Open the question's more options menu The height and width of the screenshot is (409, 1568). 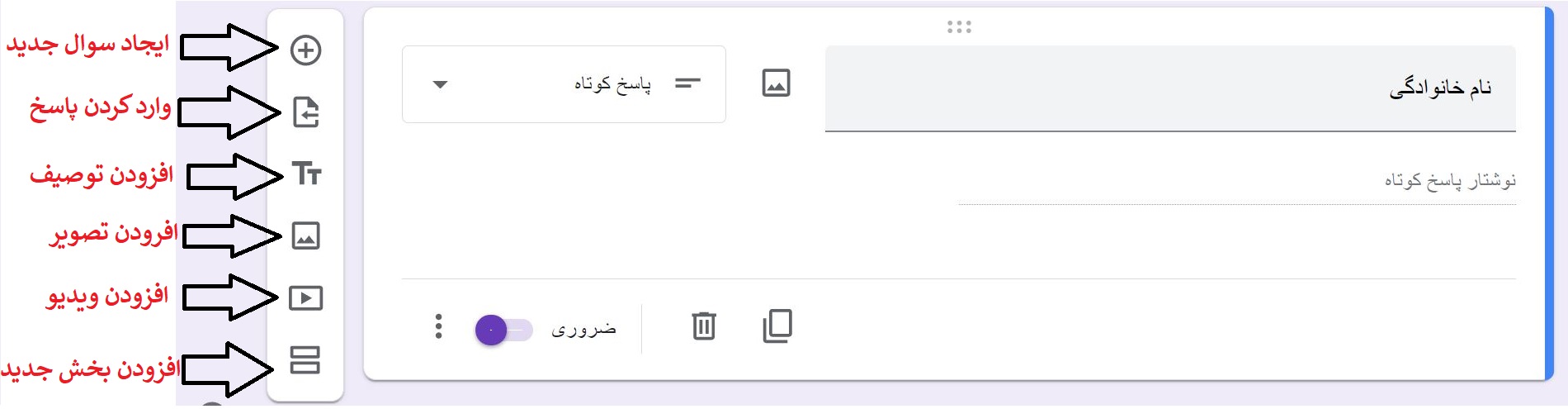pyautogui.click(x=438, y=326)
